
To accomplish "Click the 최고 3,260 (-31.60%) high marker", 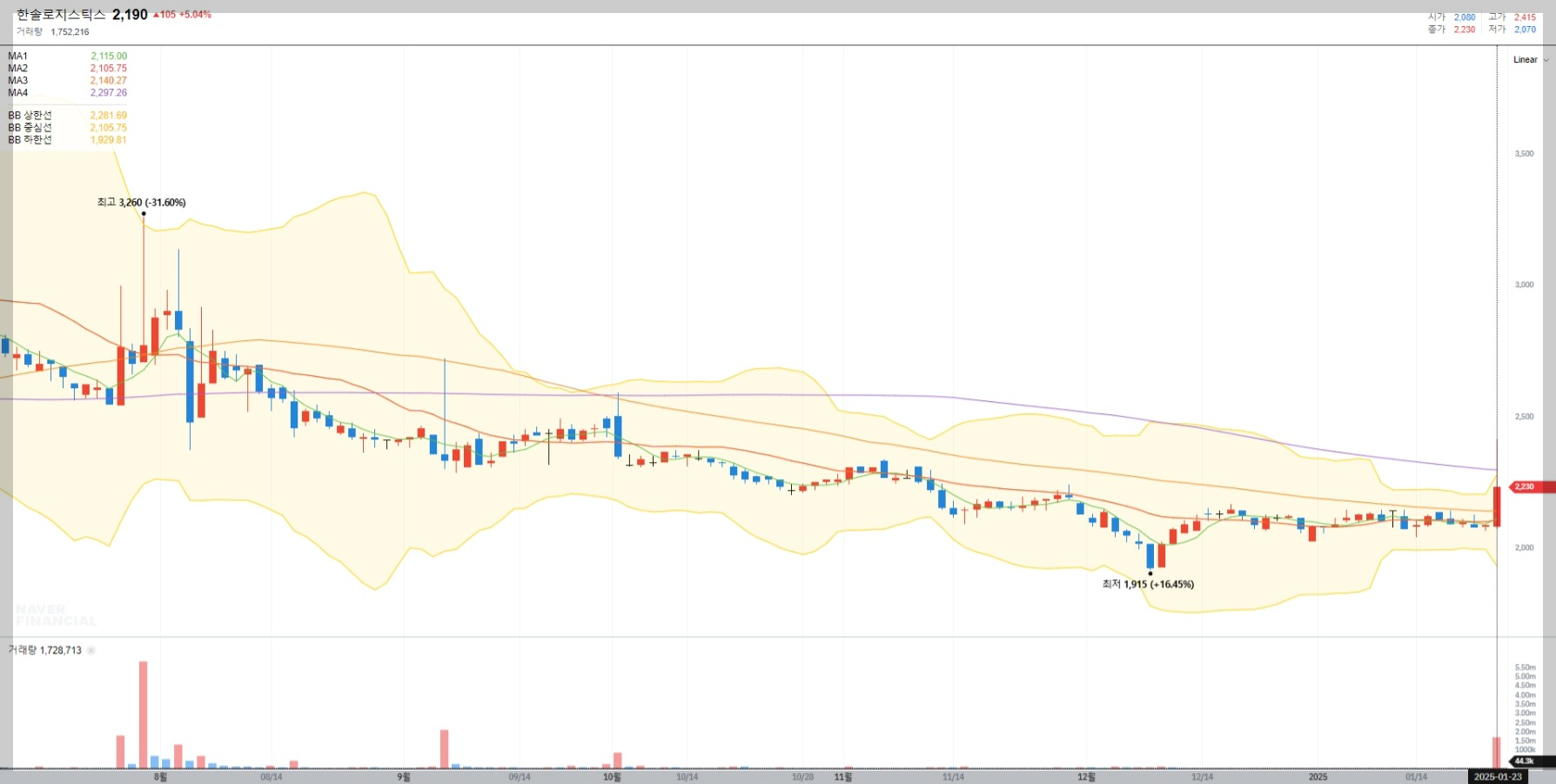I will 141,202.
